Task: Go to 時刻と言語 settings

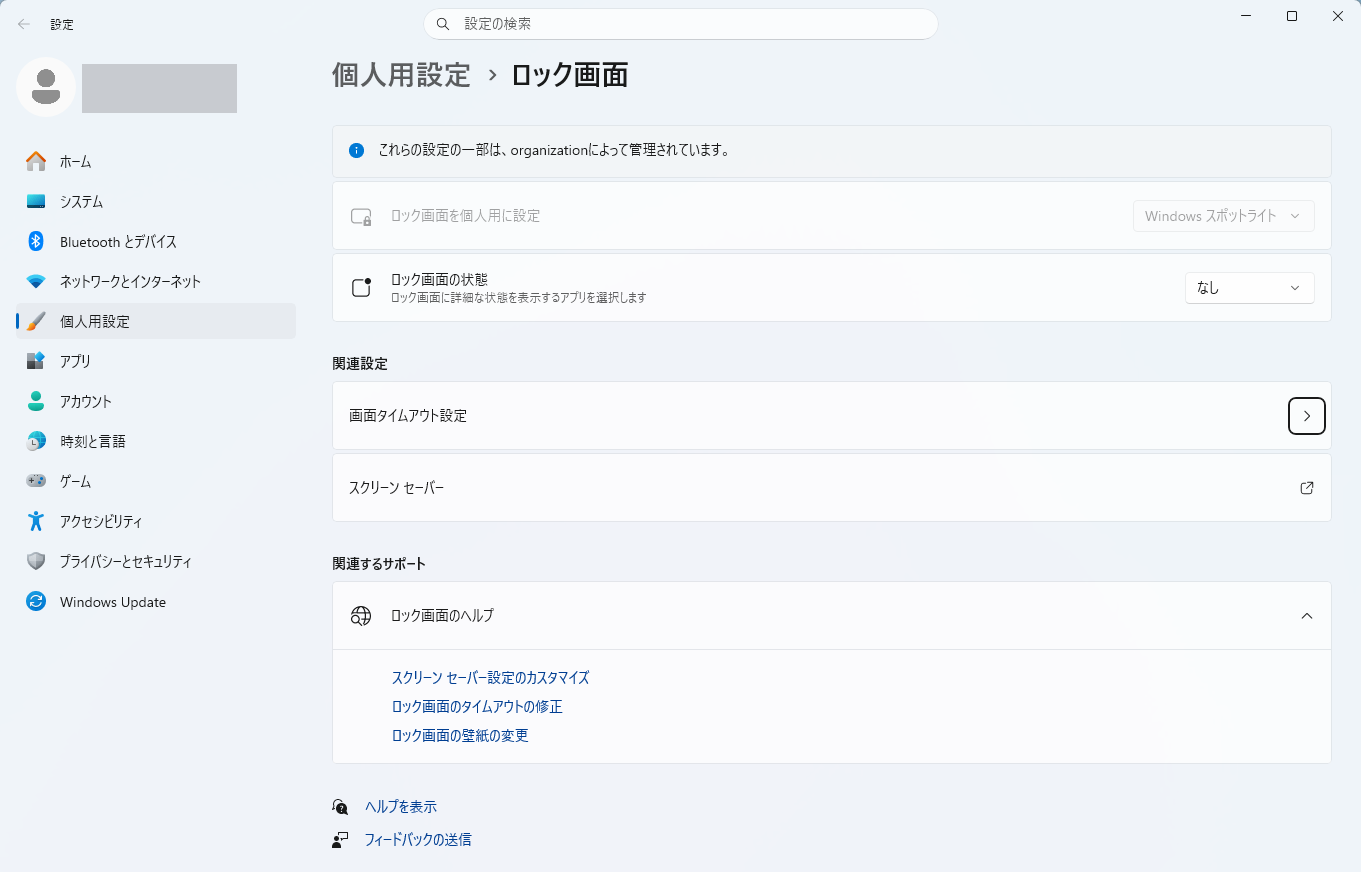Action: pos(156,441)
